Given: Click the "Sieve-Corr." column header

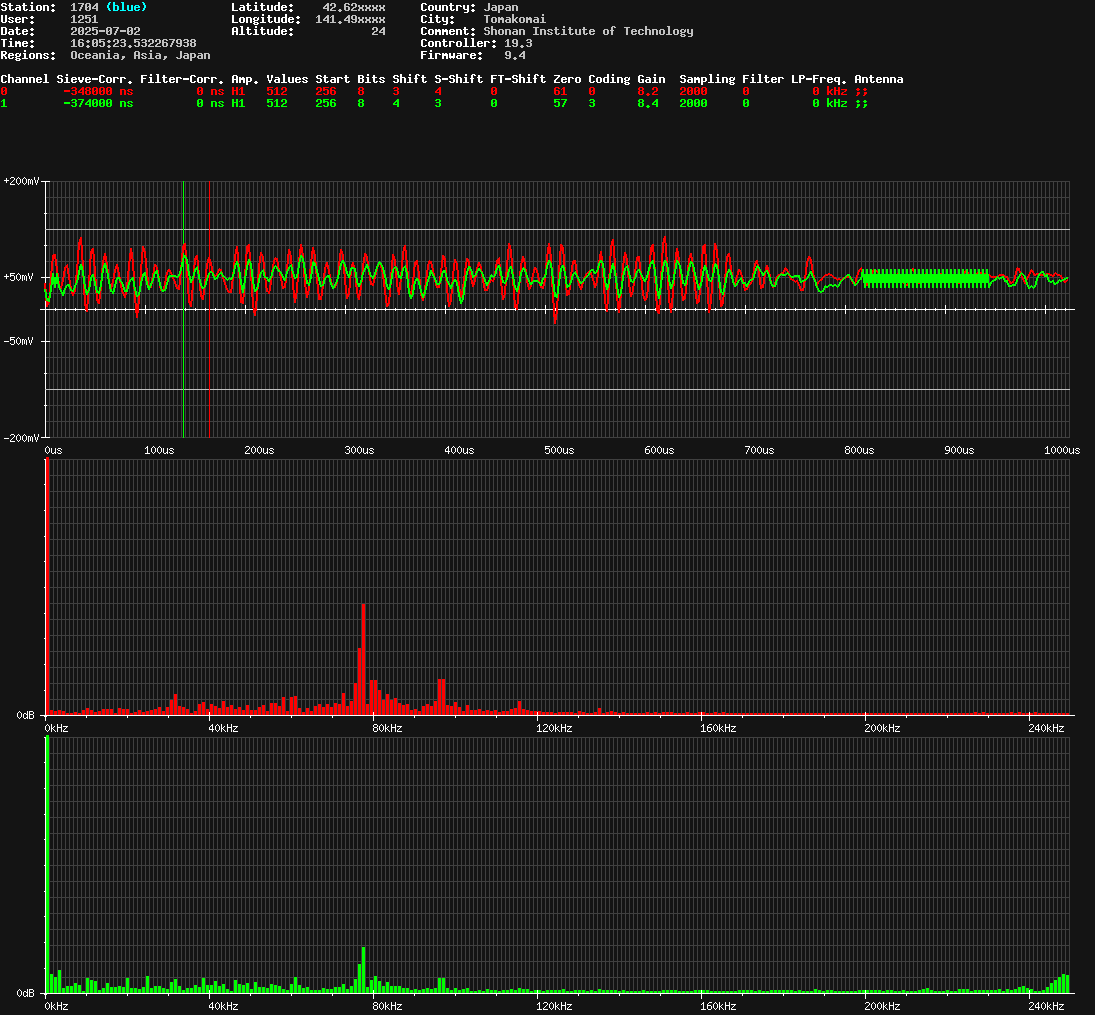Looking at the screenshot, I should 95,79.
